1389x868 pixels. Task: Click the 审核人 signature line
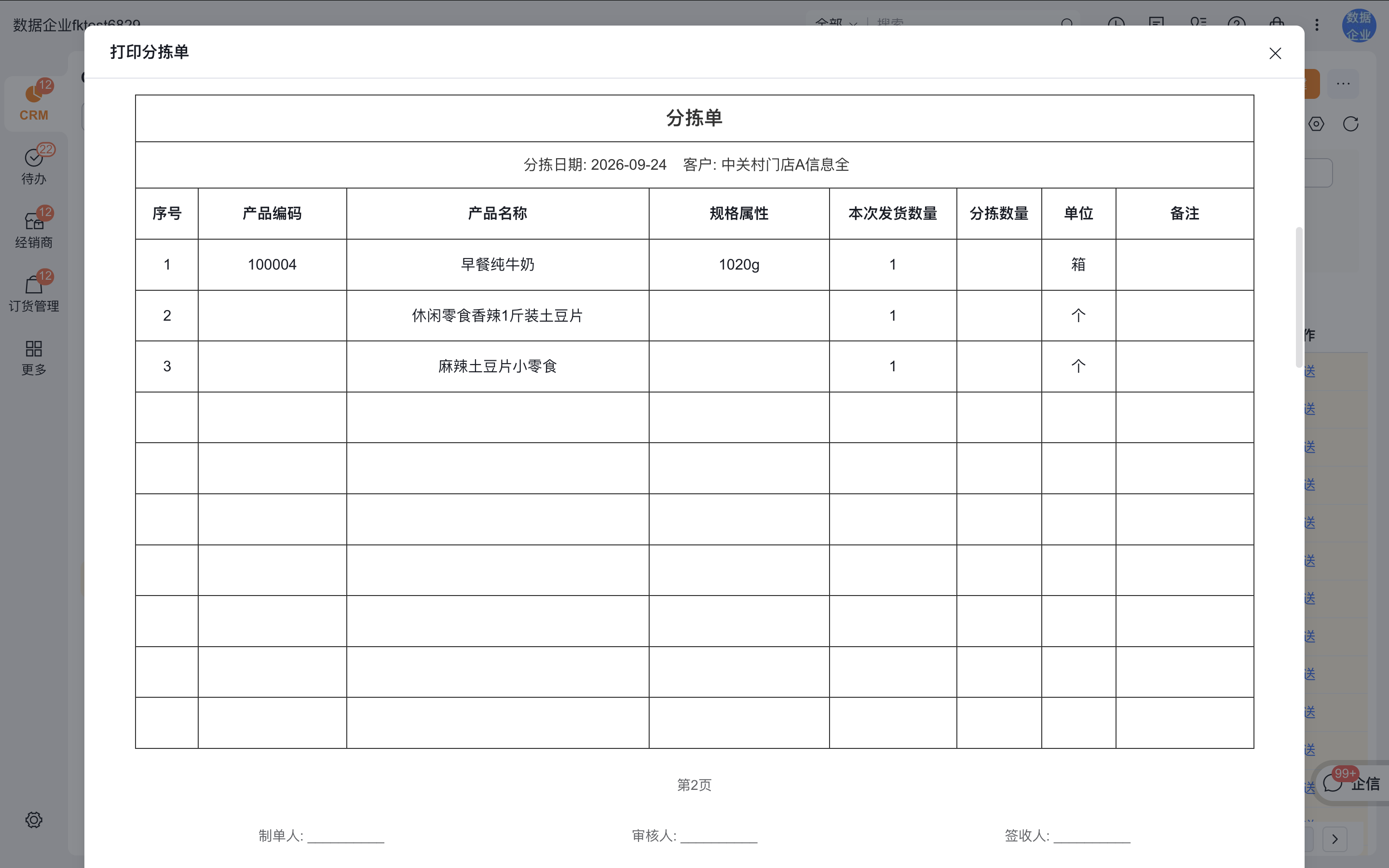click(694, 836)
